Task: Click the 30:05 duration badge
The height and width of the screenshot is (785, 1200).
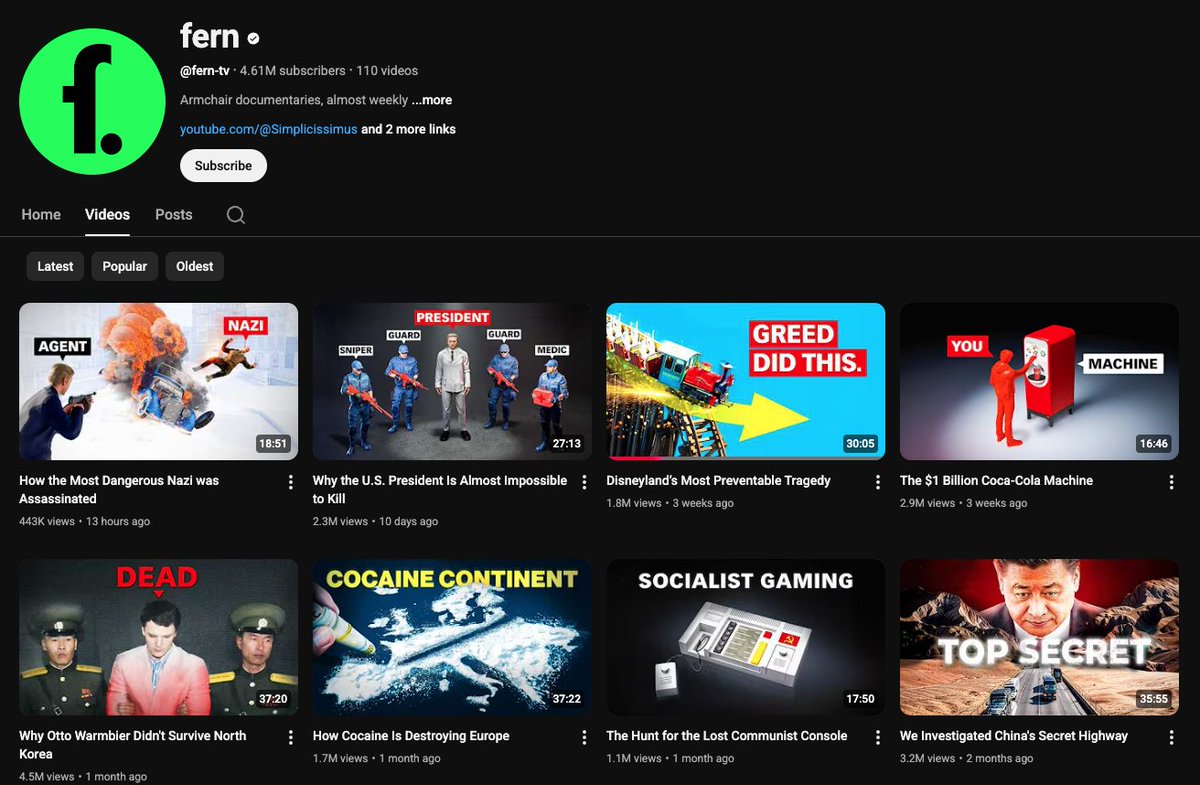Action: coord(860,444)
